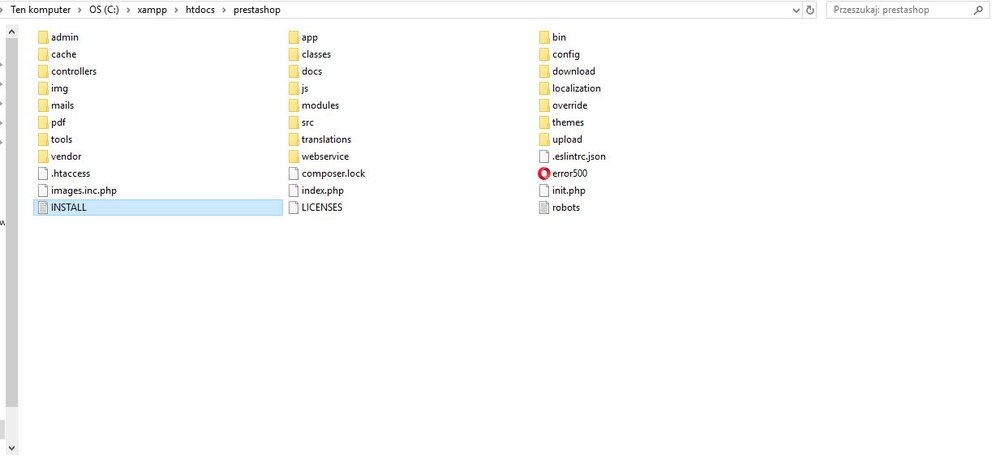
Task: Go to htdocs in breadcrumb
Action: (200, 10)
